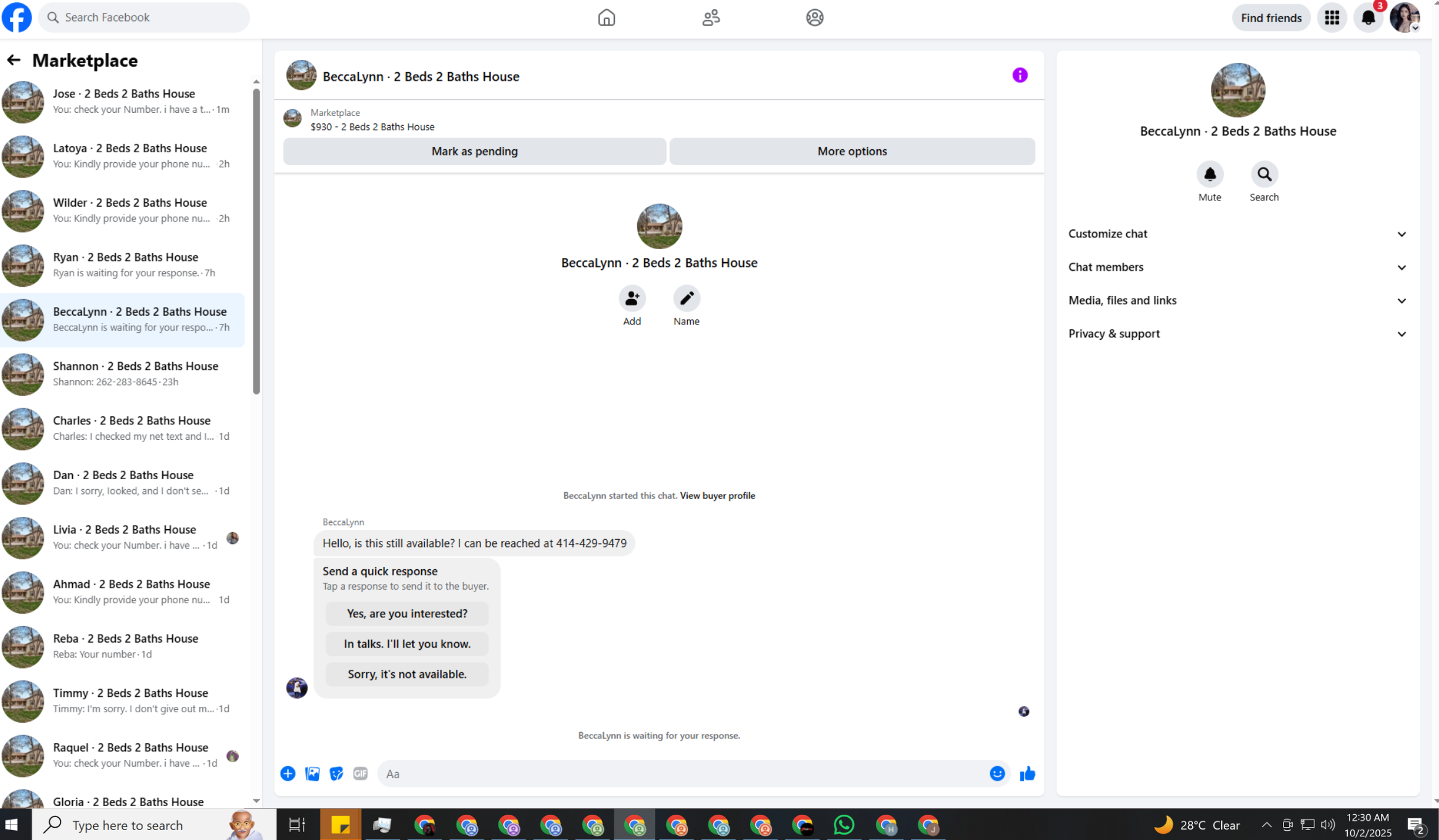Click View buyer profile link
This screenshot has height=840, width=1439.
717,495
